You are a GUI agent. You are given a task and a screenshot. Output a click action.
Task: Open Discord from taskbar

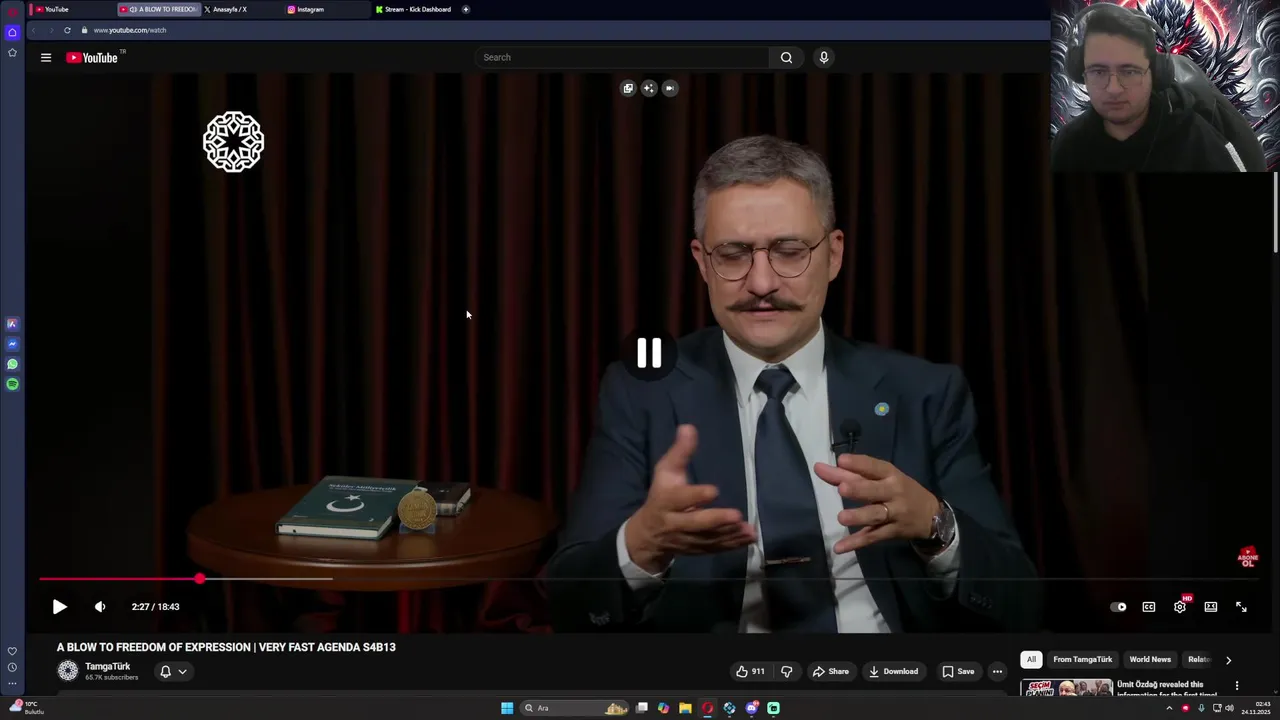(752, 708)
